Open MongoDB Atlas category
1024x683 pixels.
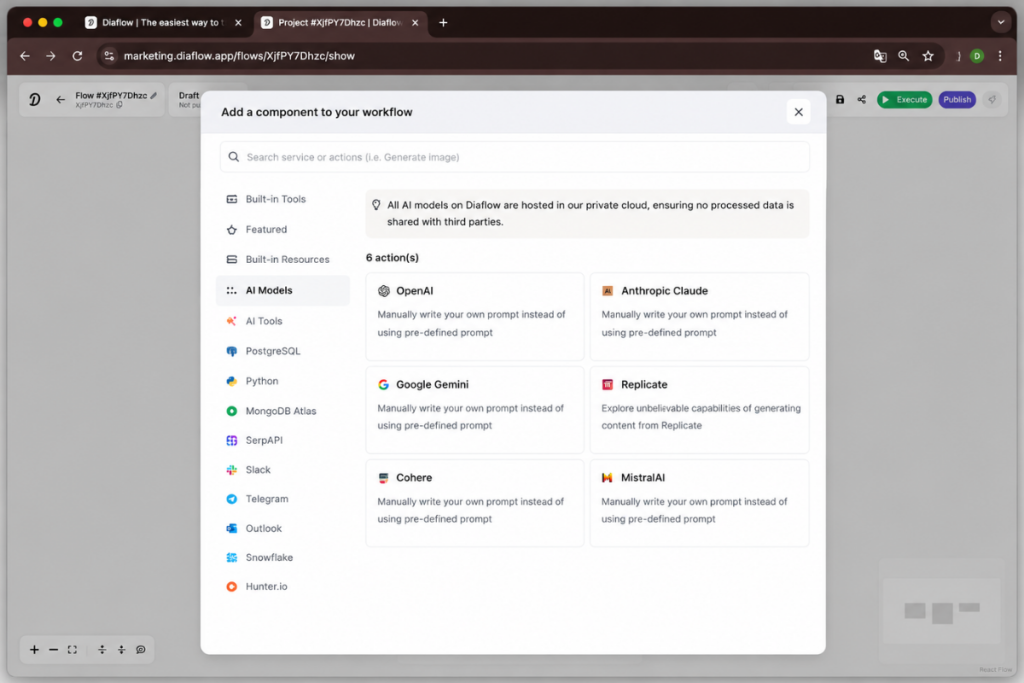click(283, 411)
